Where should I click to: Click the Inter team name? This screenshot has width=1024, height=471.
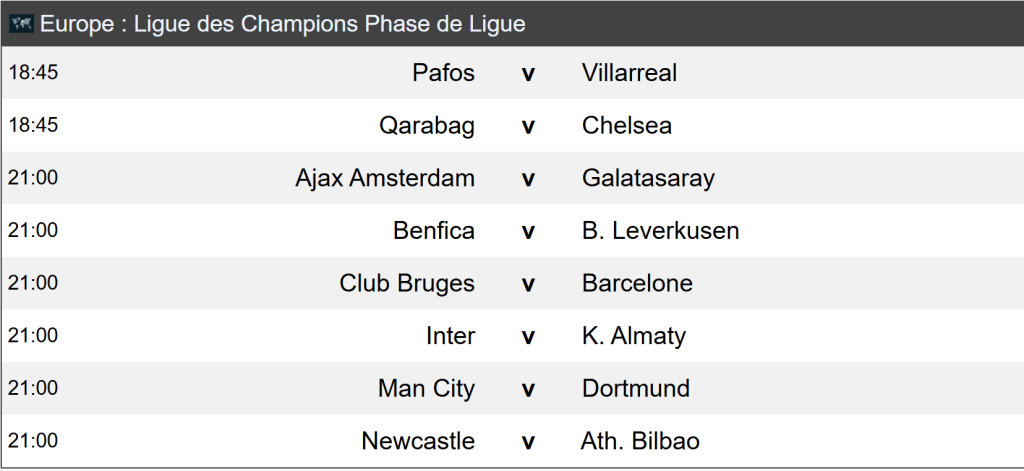click(450, 336)
